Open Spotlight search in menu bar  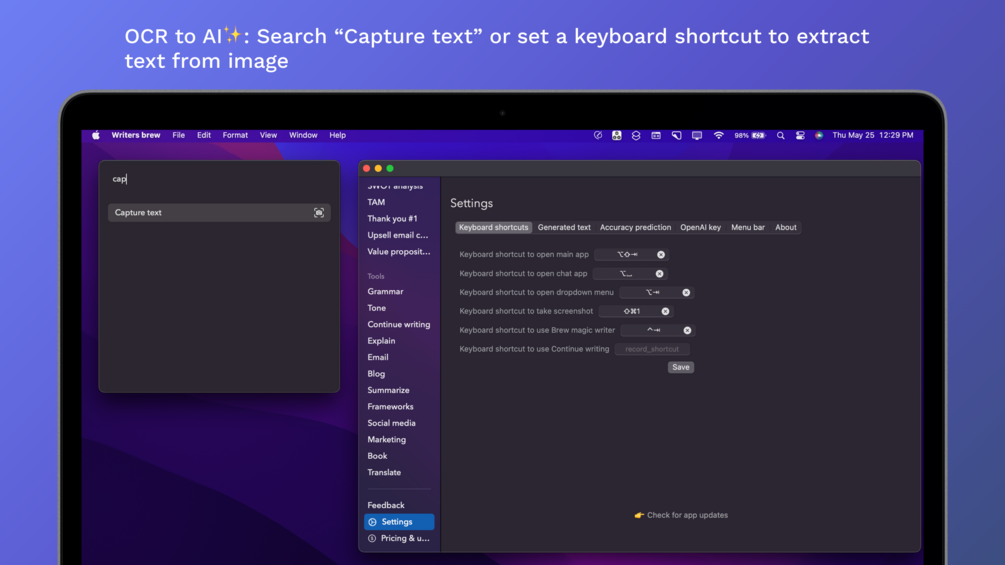click(780, 136)
